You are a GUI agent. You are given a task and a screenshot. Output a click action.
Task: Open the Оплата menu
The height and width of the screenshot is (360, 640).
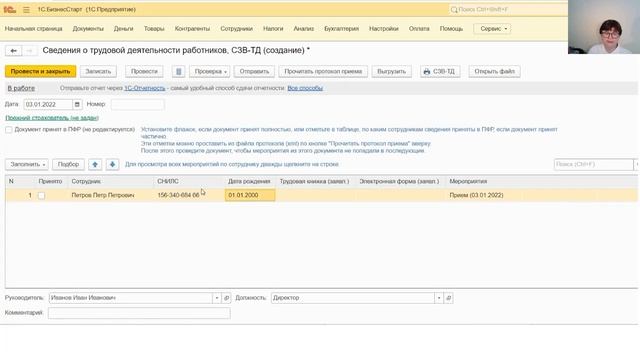click(x=419, y=29)
